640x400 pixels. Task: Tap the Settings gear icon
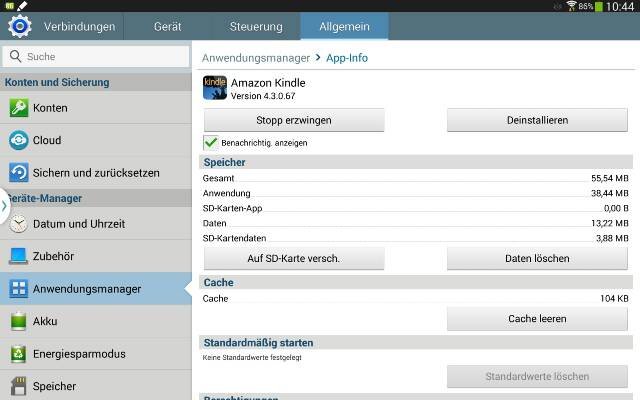point(19,26)
